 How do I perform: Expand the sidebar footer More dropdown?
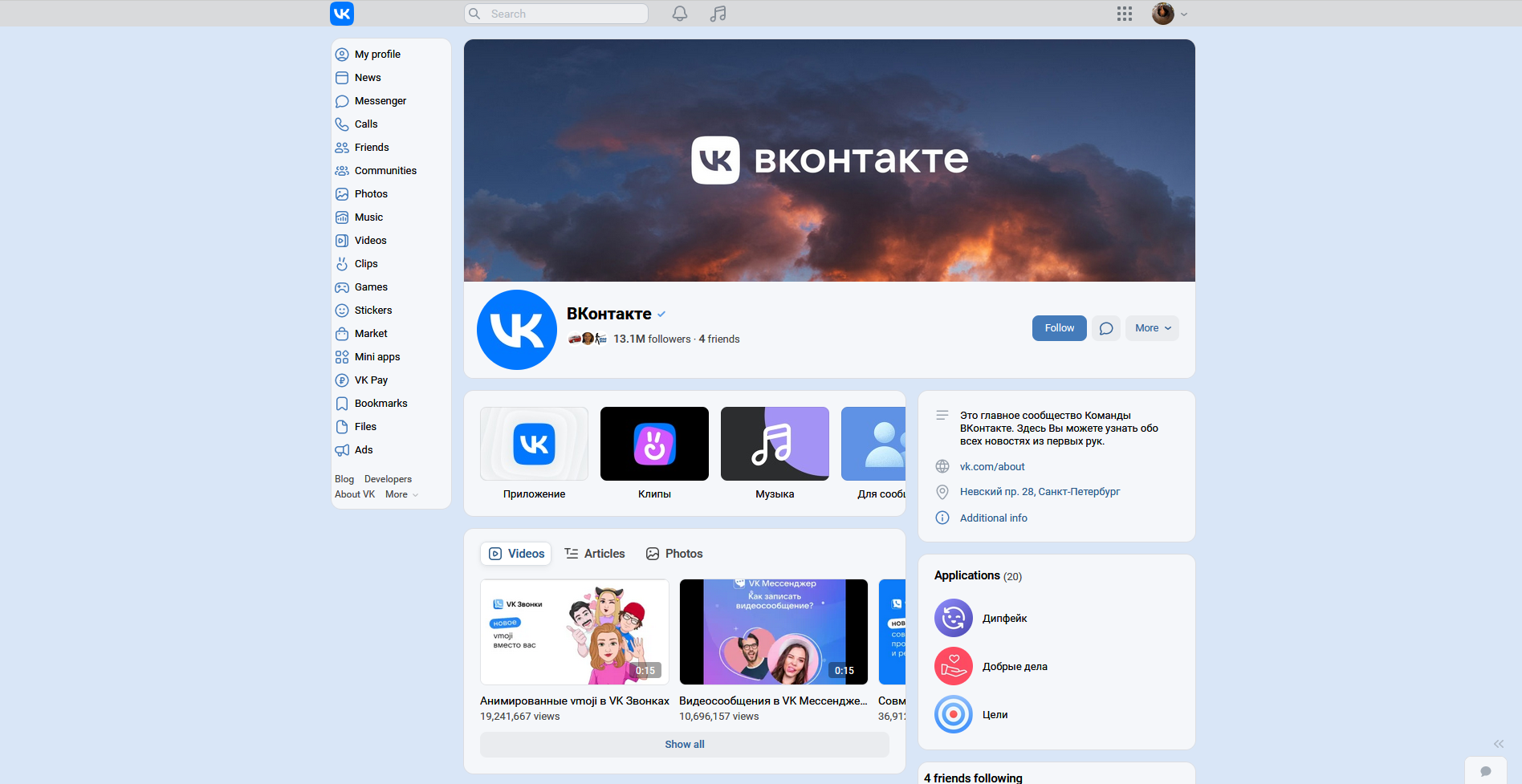pyautogui.click(x=401, y=494)
